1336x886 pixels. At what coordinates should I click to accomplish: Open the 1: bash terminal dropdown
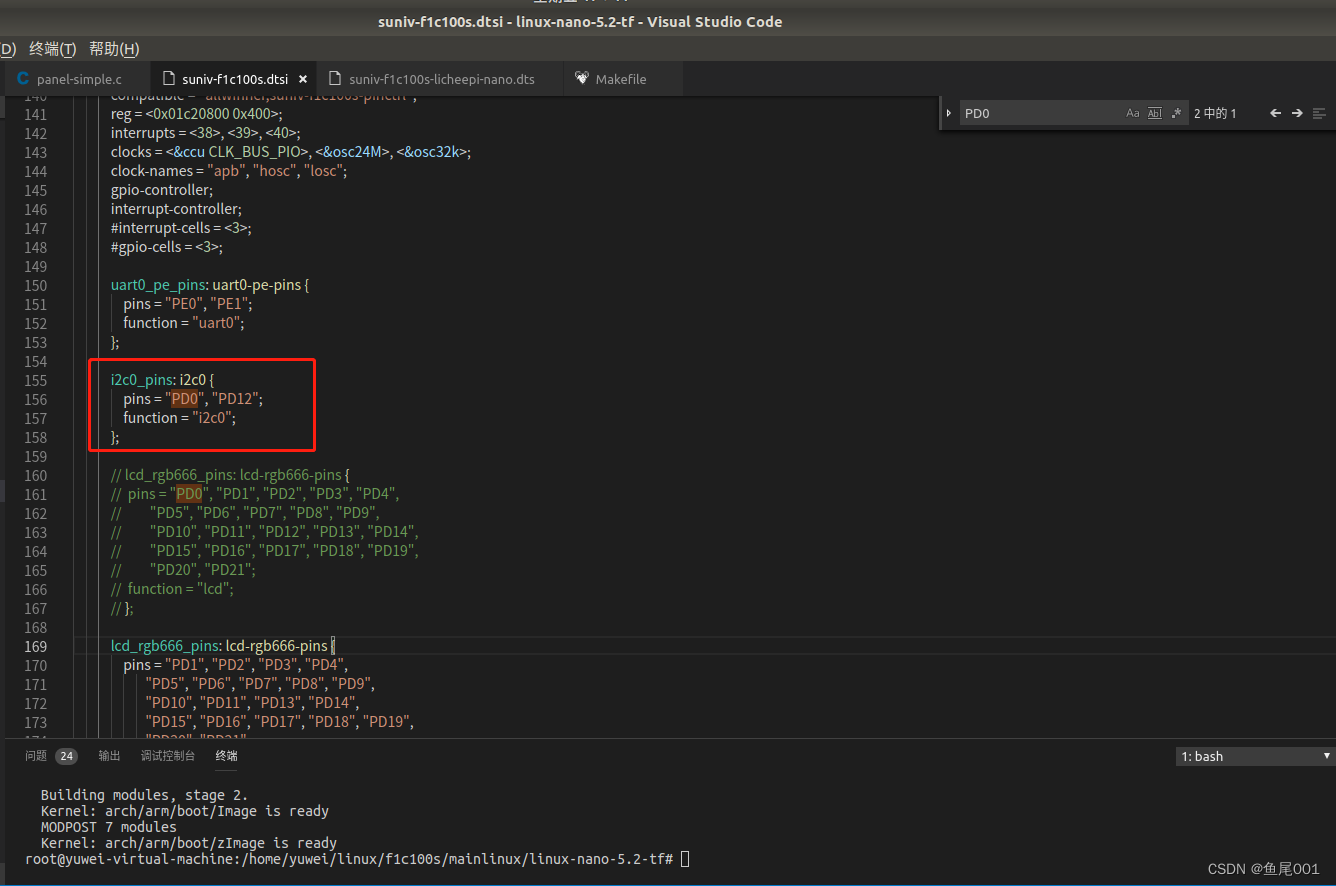1255,756
